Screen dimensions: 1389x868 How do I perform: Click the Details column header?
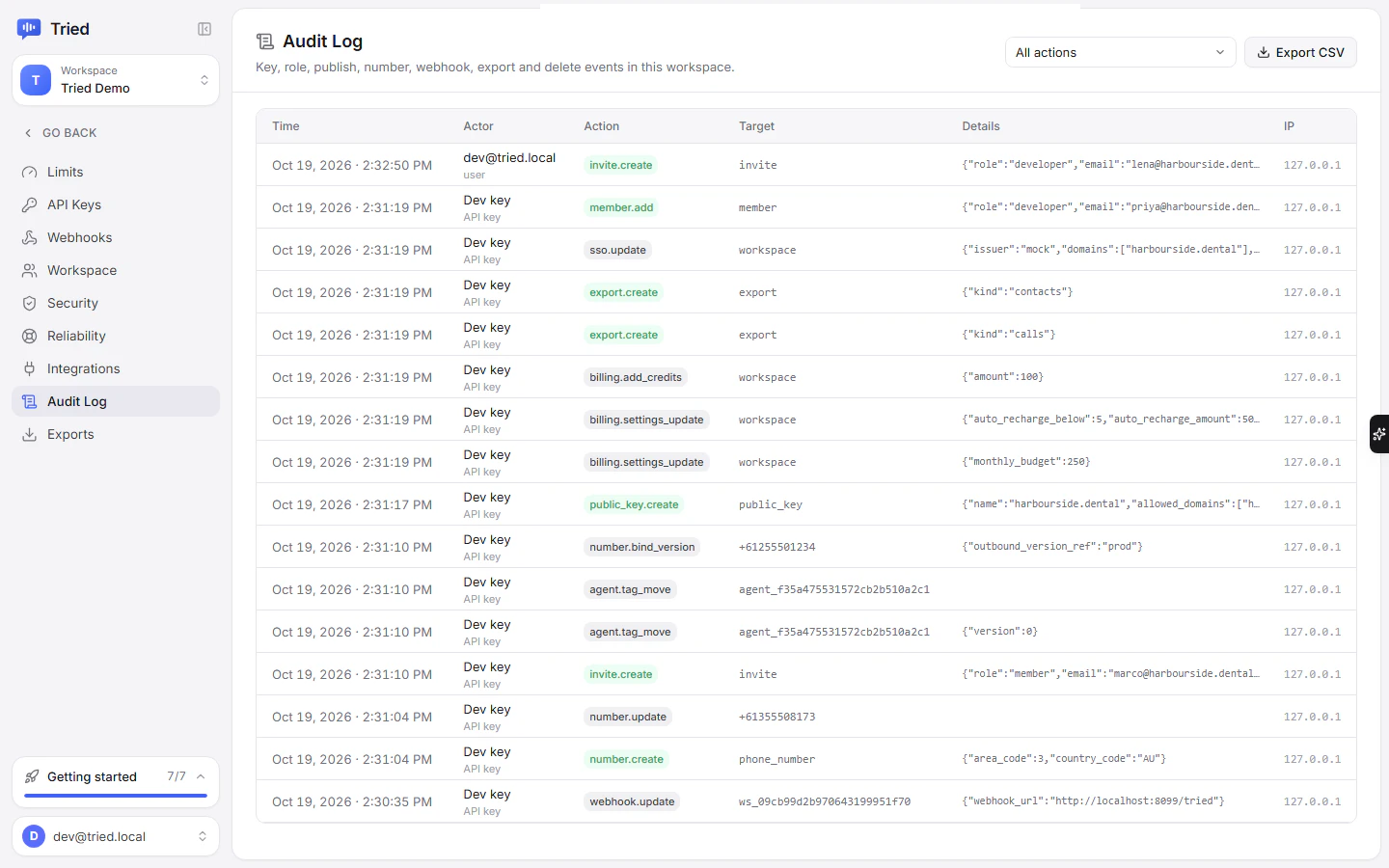point(981,126)
